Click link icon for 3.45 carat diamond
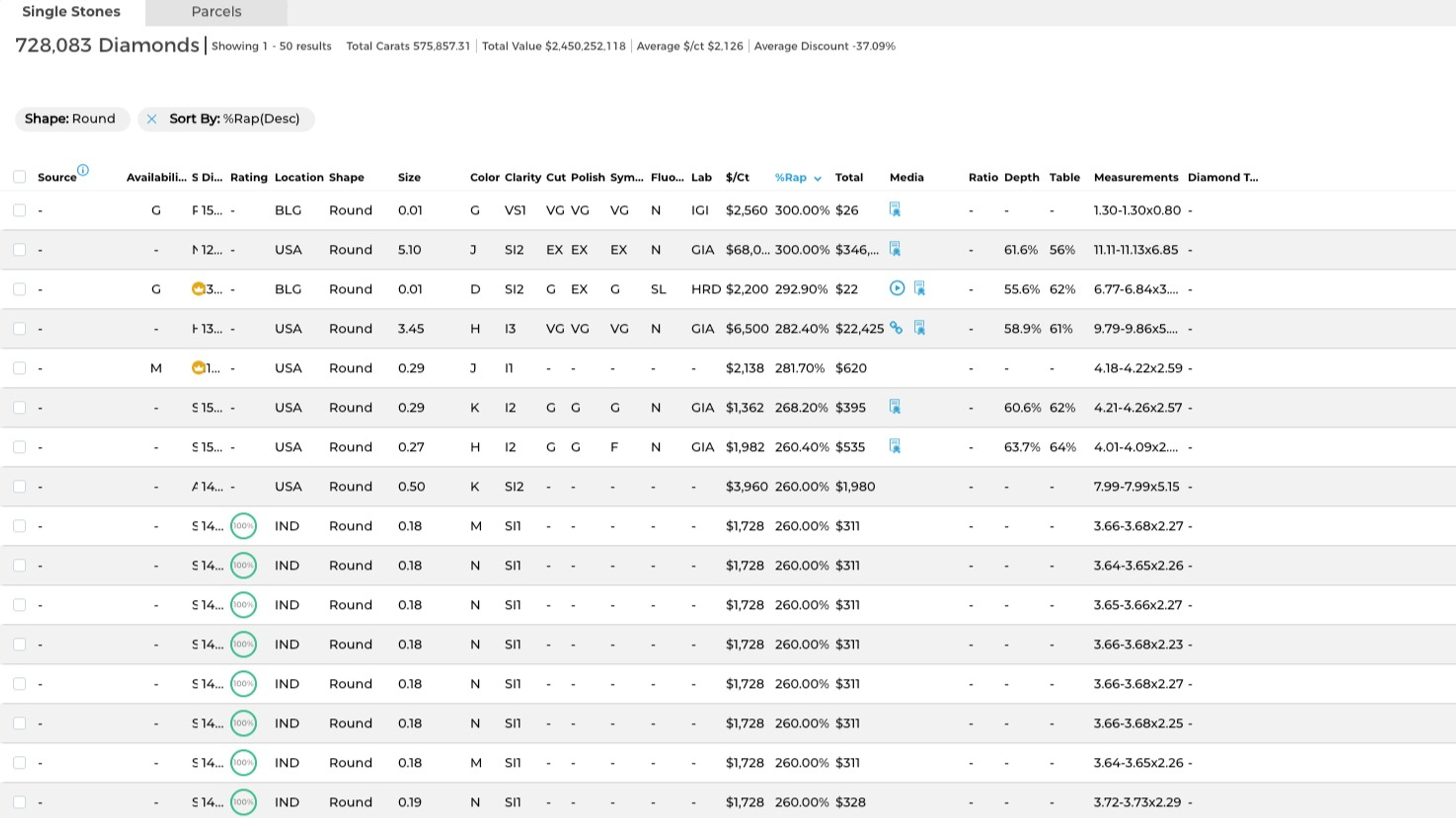Image resolution: width=1456 pixels, height=818 pixels. (896, 328)
